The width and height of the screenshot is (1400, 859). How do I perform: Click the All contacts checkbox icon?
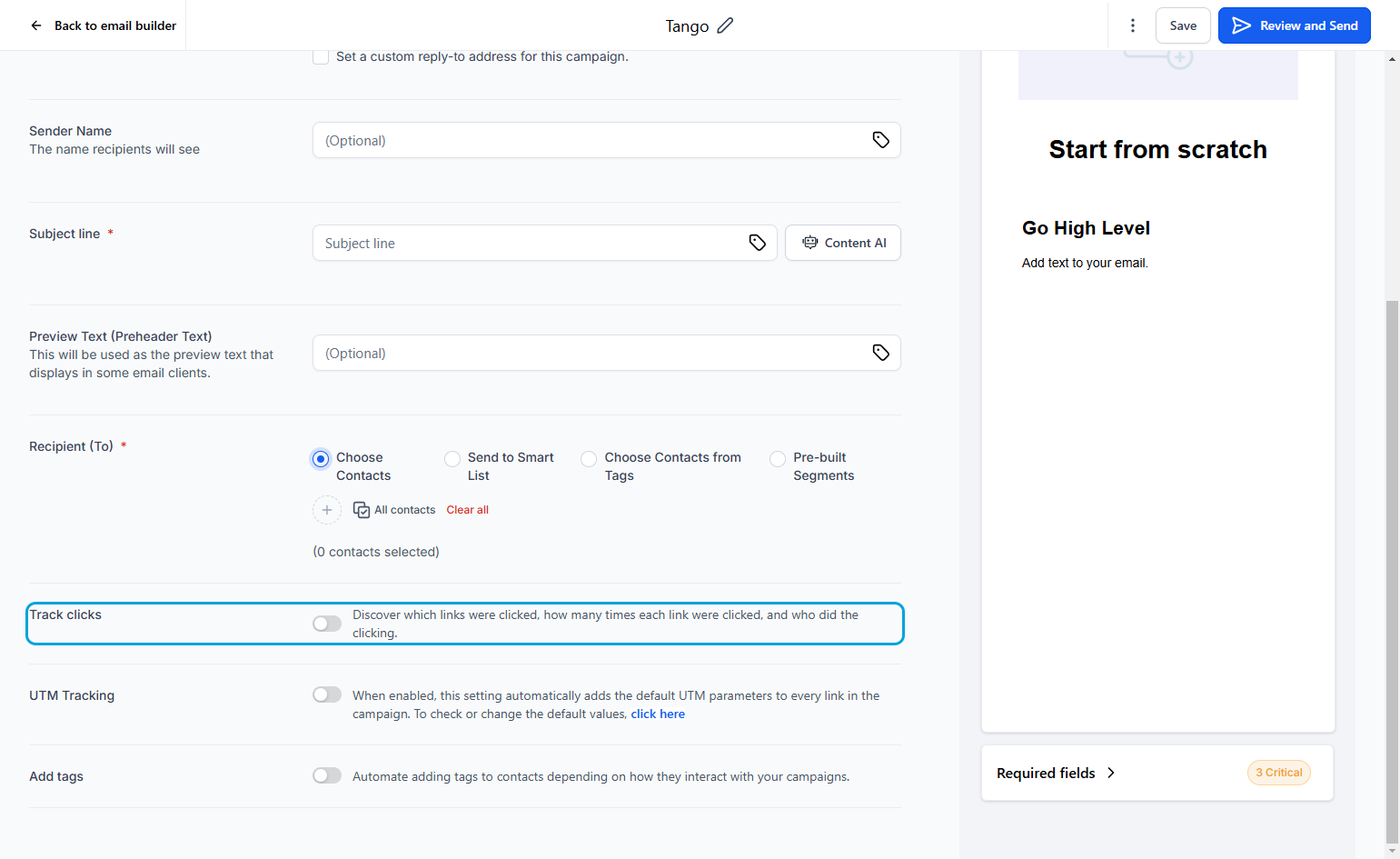click(361, 510)
